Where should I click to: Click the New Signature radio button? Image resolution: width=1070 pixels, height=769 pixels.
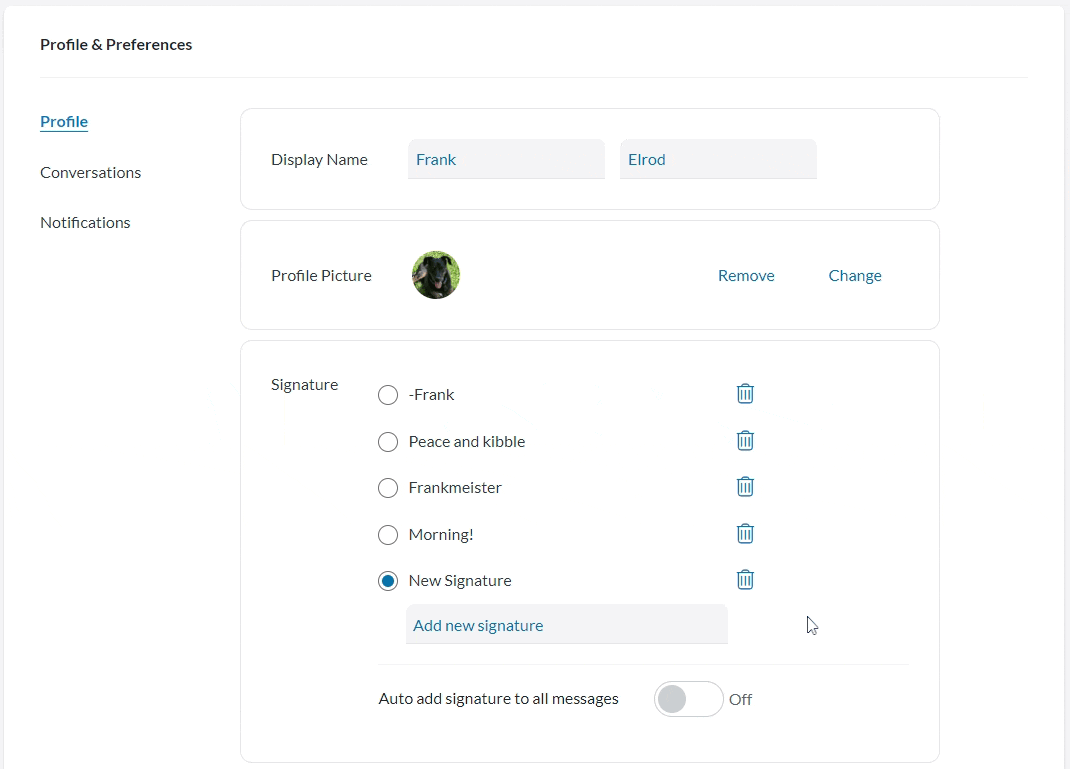[388, 581]
